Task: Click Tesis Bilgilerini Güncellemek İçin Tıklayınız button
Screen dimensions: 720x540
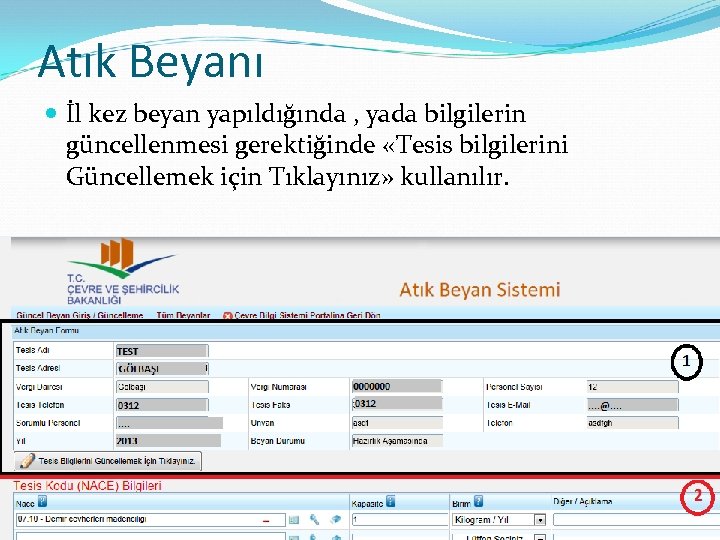Action: click(x=108, y=461)
